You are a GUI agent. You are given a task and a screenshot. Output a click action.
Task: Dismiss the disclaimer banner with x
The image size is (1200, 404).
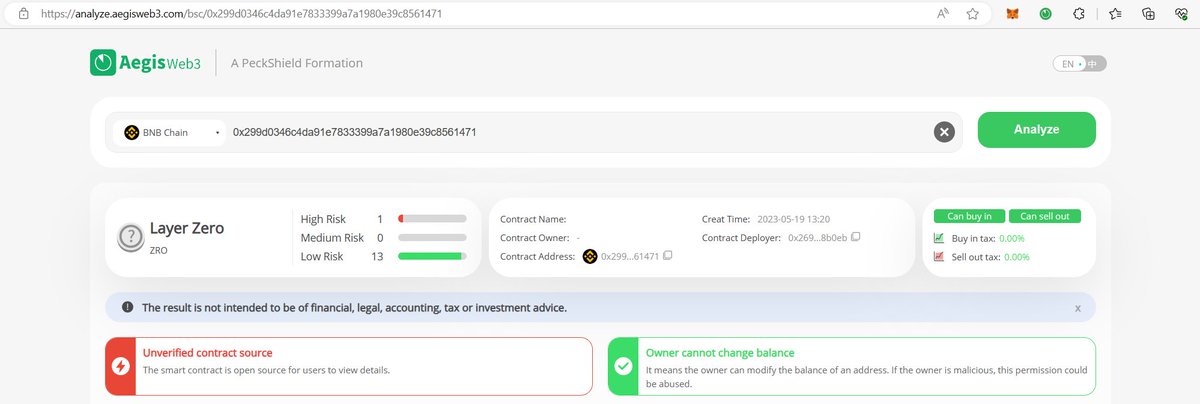point(1078,308)
